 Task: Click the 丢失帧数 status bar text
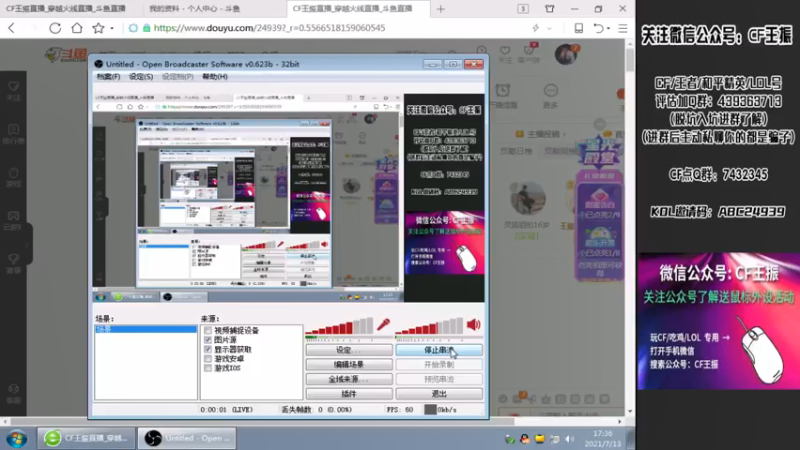[x=317, y=410]
